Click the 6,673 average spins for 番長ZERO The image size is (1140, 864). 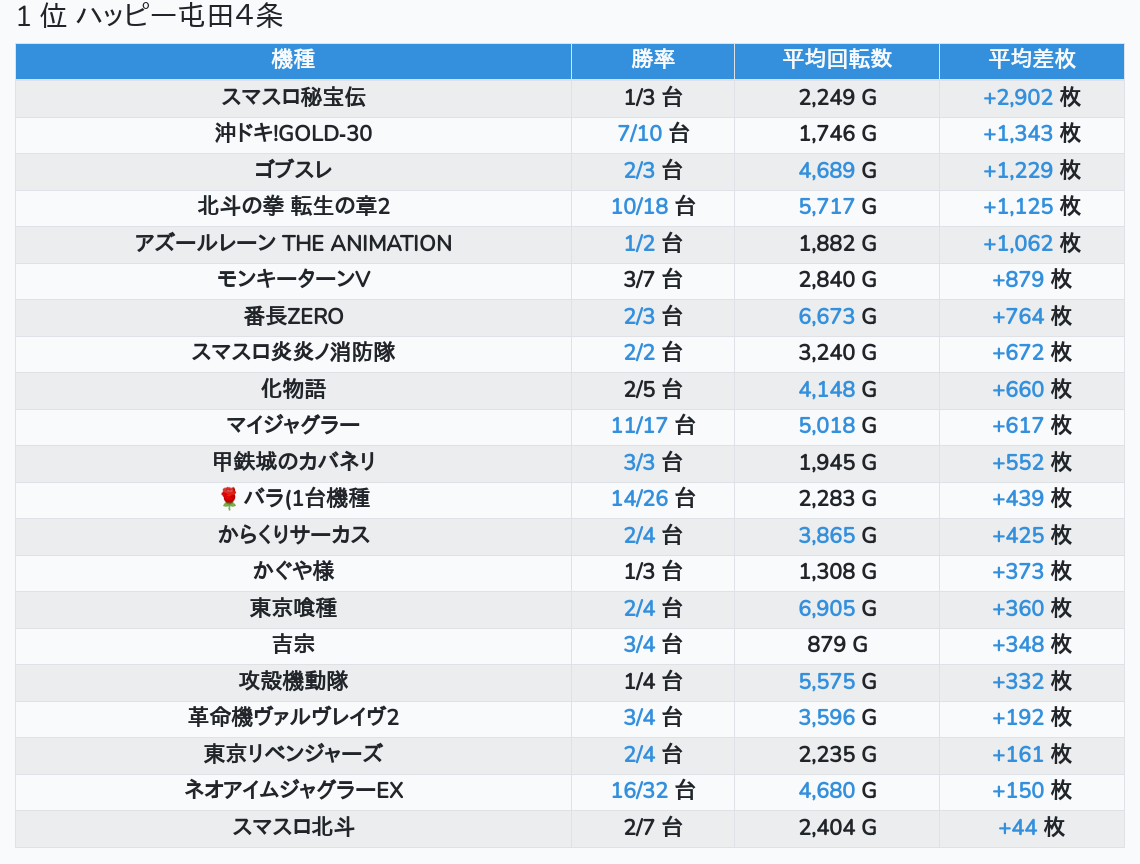(826, 316)
